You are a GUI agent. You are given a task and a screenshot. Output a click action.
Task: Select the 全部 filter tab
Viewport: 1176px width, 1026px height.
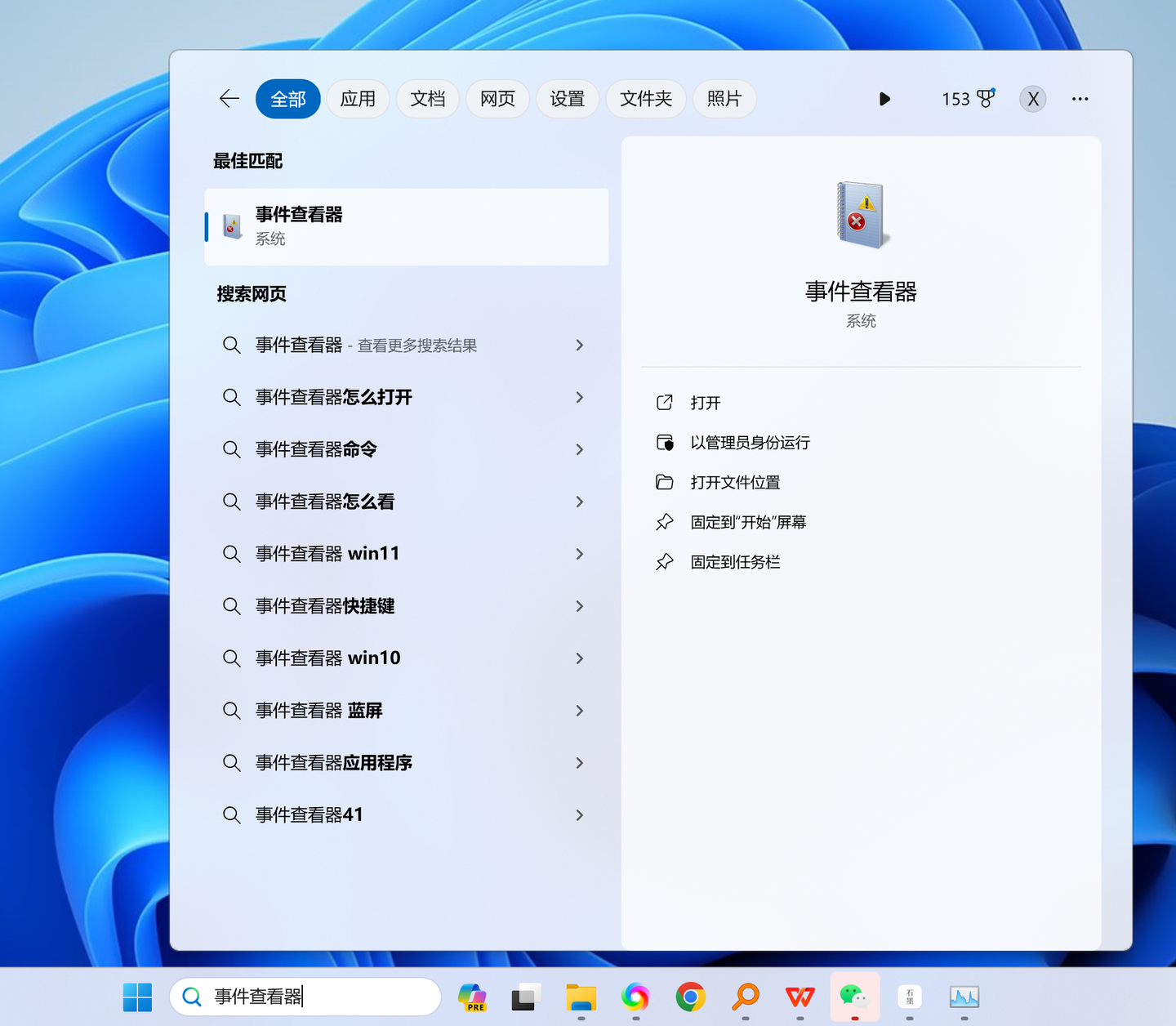tap(288, 99)
